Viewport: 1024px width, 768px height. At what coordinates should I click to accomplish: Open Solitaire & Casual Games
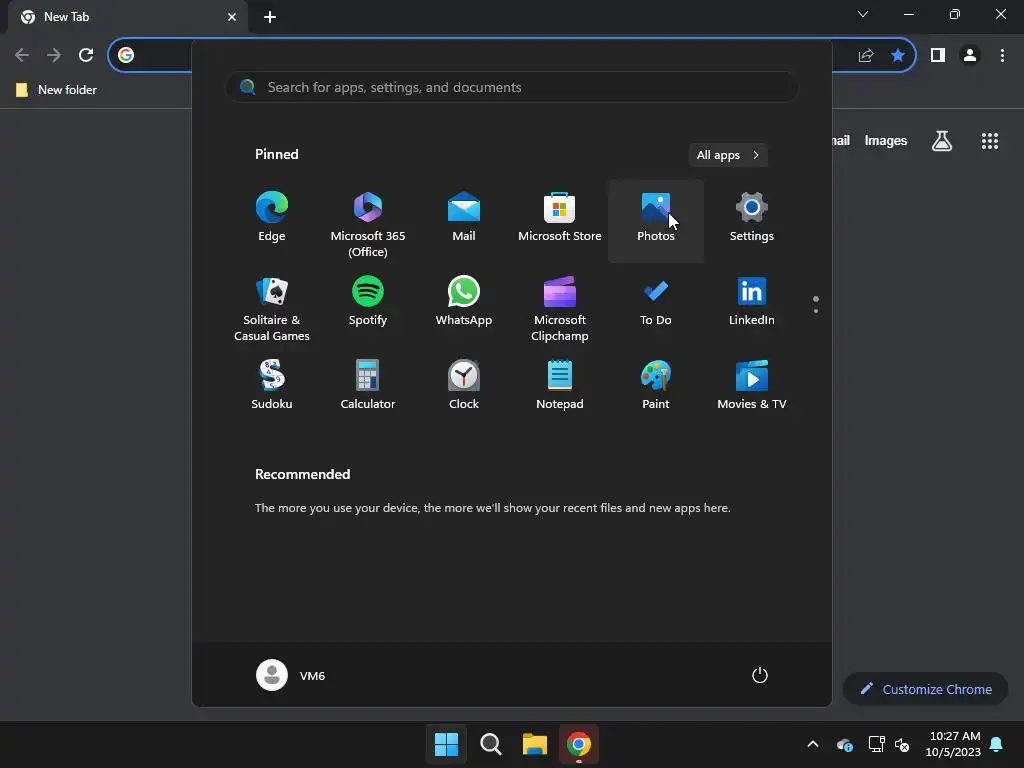tap(272, 307)
